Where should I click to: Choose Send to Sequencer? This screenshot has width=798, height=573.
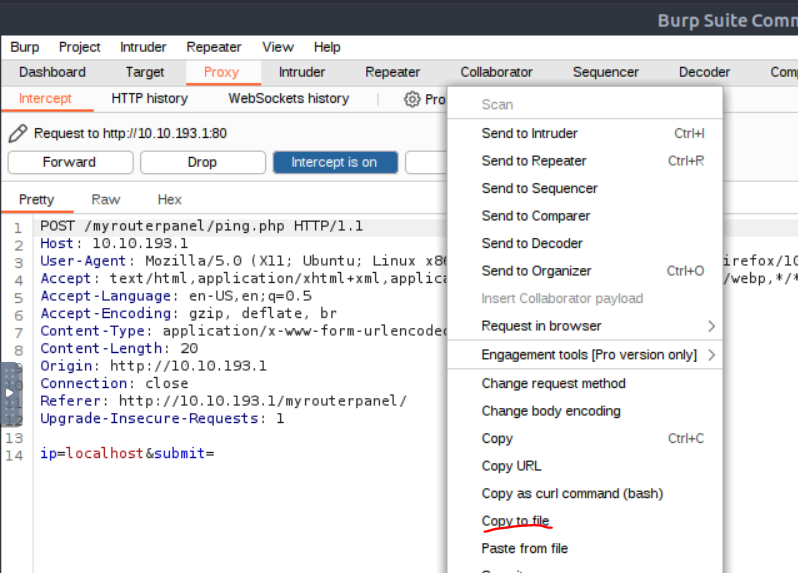click(585, 188)
